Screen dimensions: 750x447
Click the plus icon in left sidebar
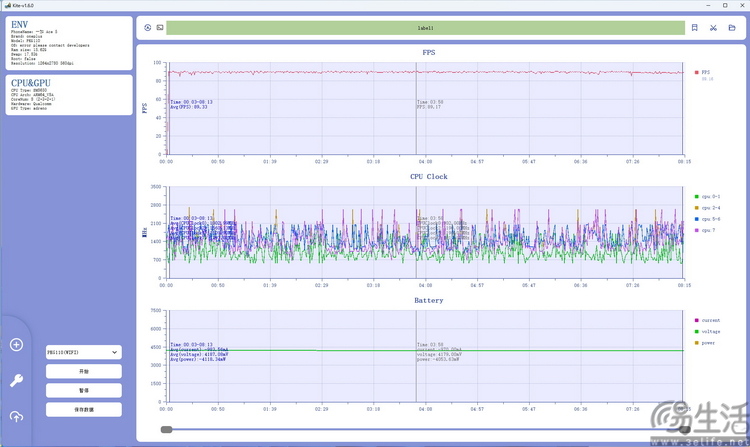(16, 345)
